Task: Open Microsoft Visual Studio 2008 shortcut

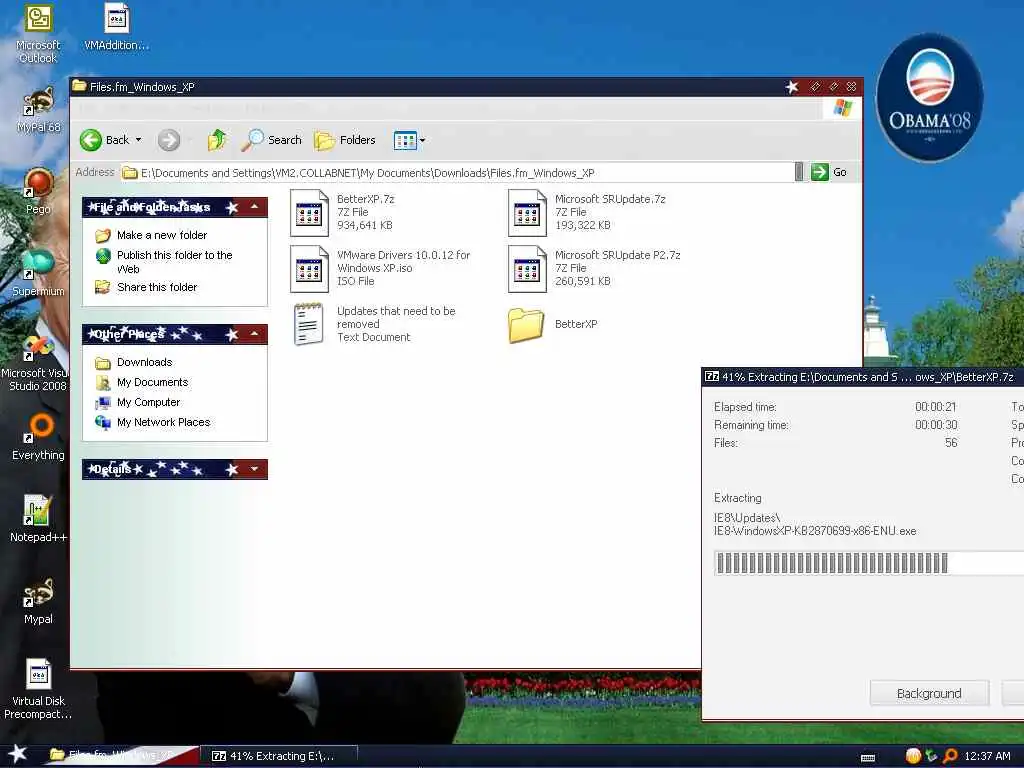Action: 36,362
